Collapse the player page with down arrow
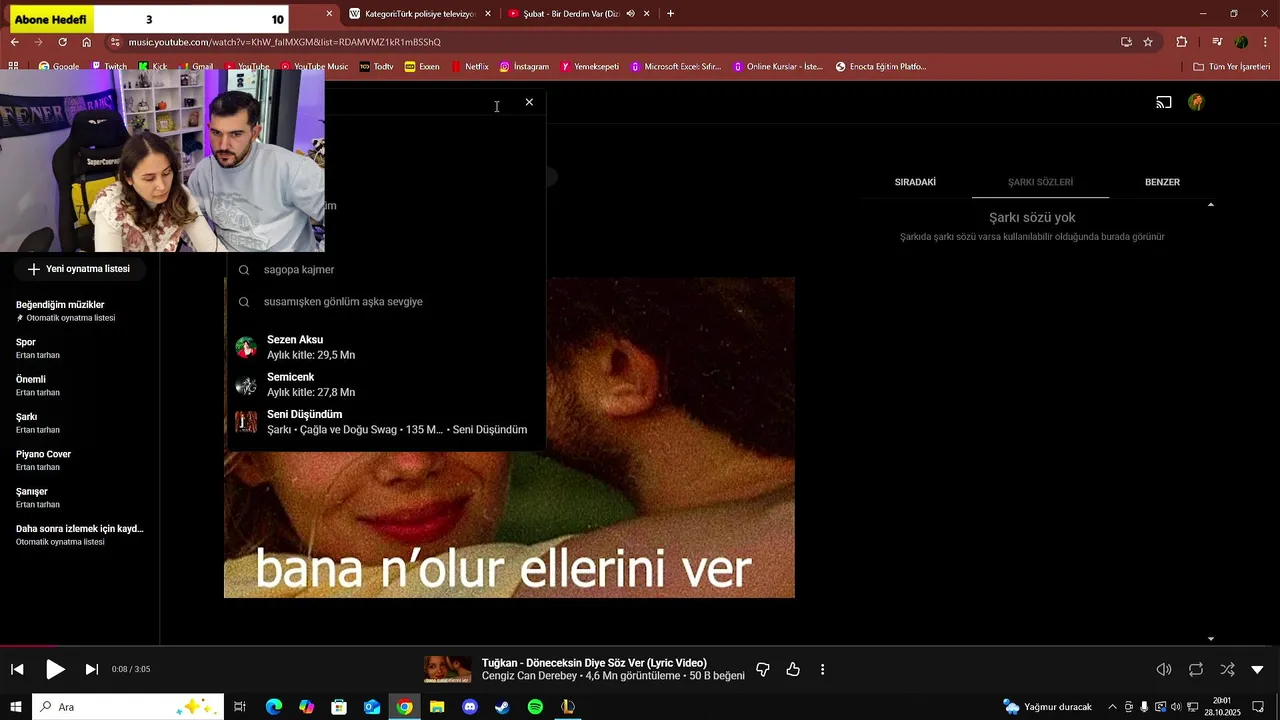The height and width of the screenshot is (720, 1280). [1258, 669]
